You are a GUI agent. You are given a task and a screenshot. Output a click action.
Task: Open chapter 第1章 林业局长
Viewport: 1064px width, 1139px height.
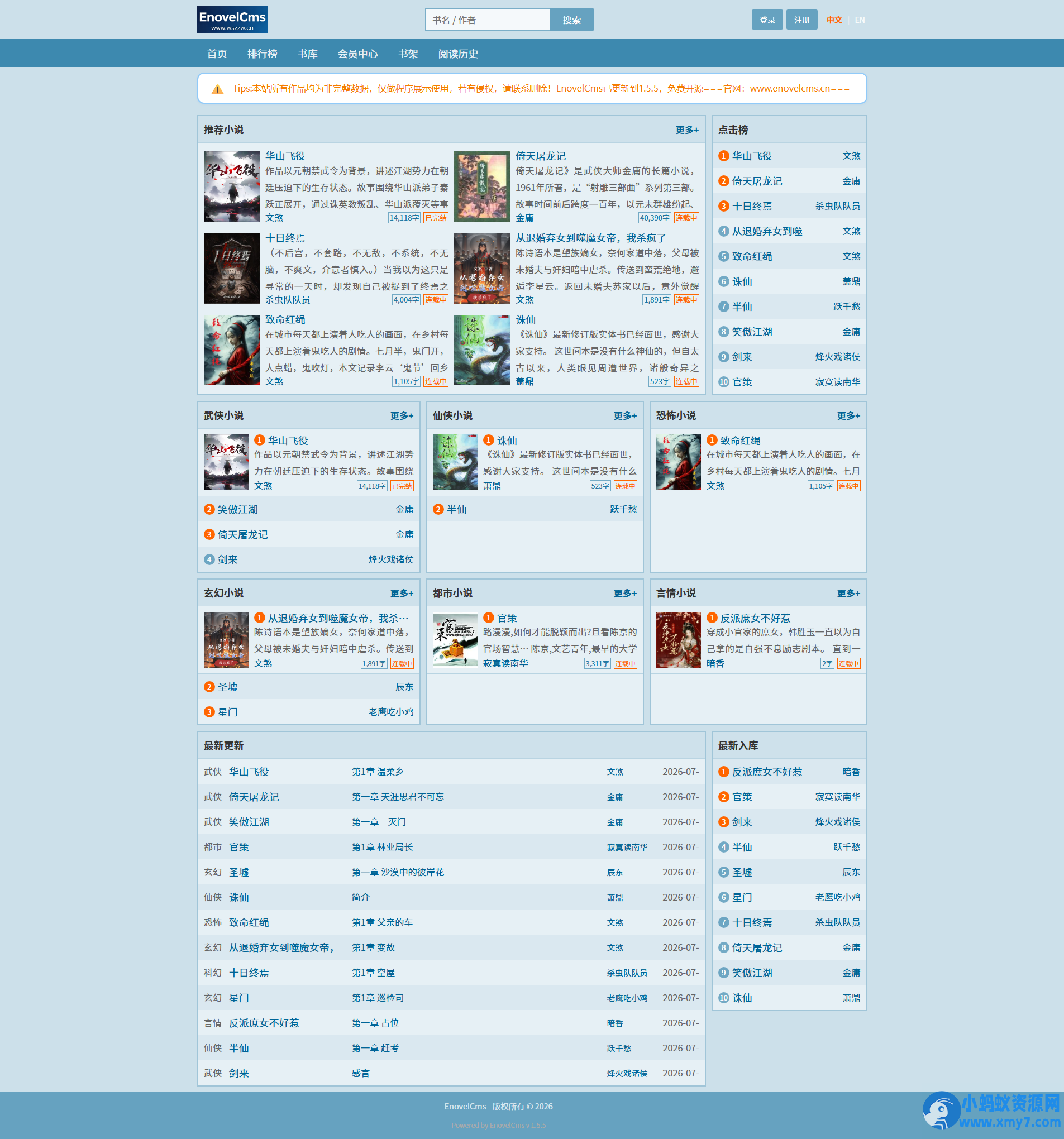(383, 848)
